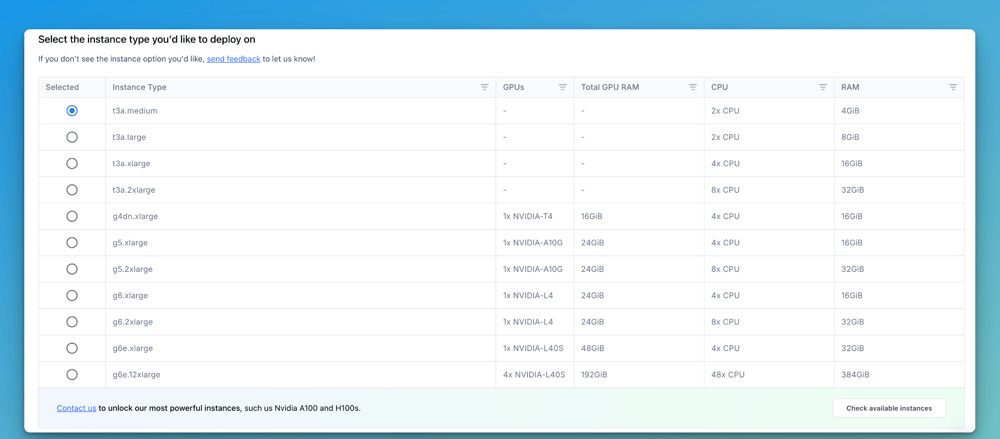Image resolution: width=1000 pixels, height=439 pixels.
Task: Open filter icon for Total GPU RAM column
Action: click(x=693, y=87)
